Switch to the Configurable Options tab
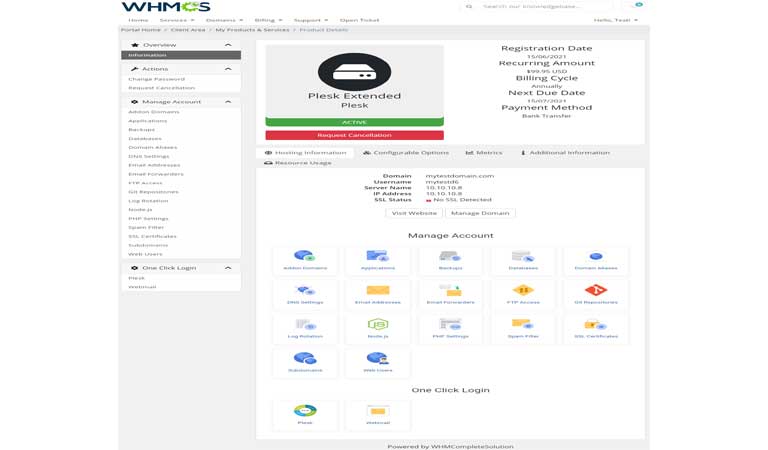This screenshot has height=450, width=768. coord(406,153)
